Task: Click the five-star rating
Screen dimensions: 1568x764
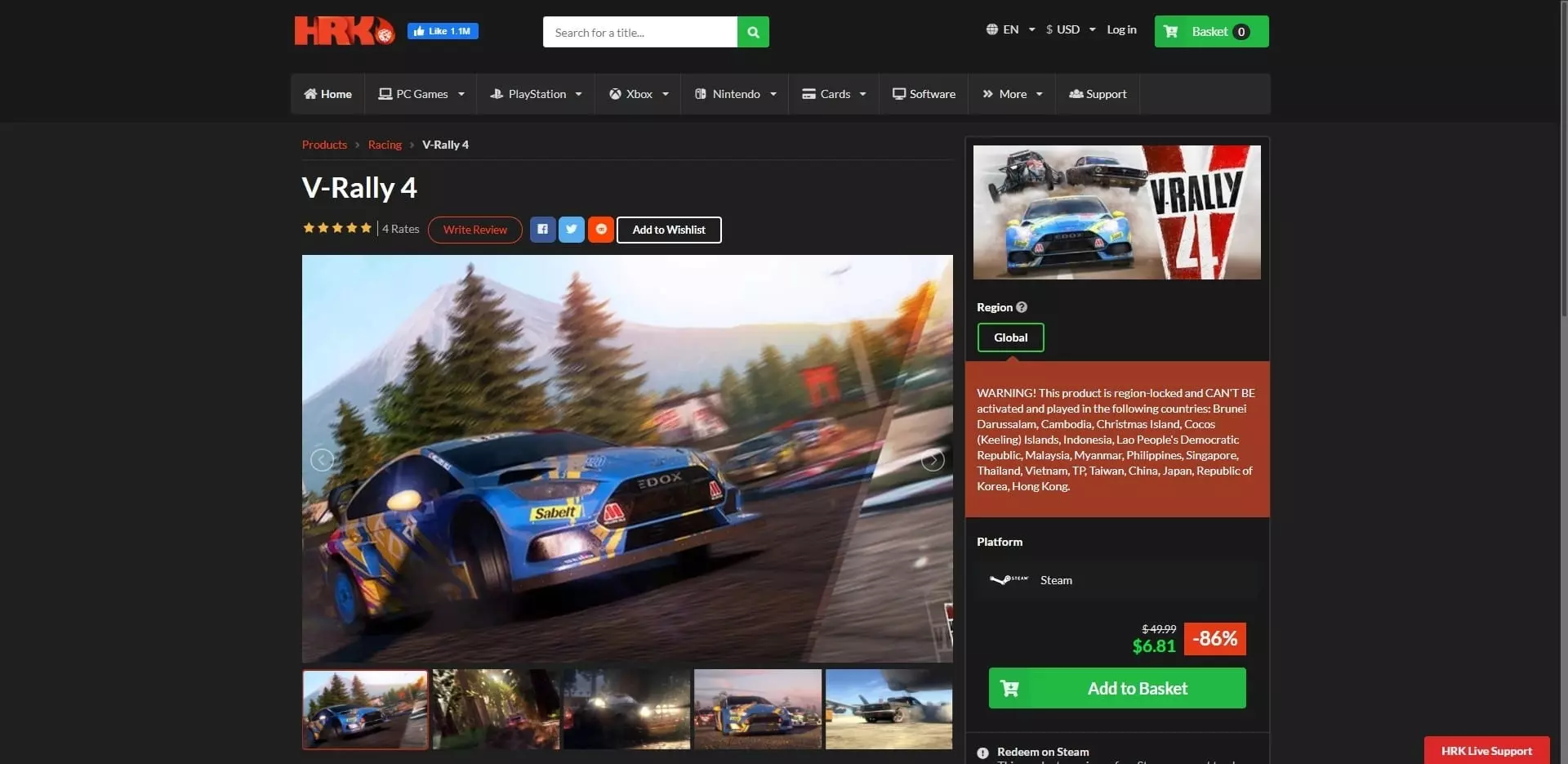Action: tap(337, 228)
